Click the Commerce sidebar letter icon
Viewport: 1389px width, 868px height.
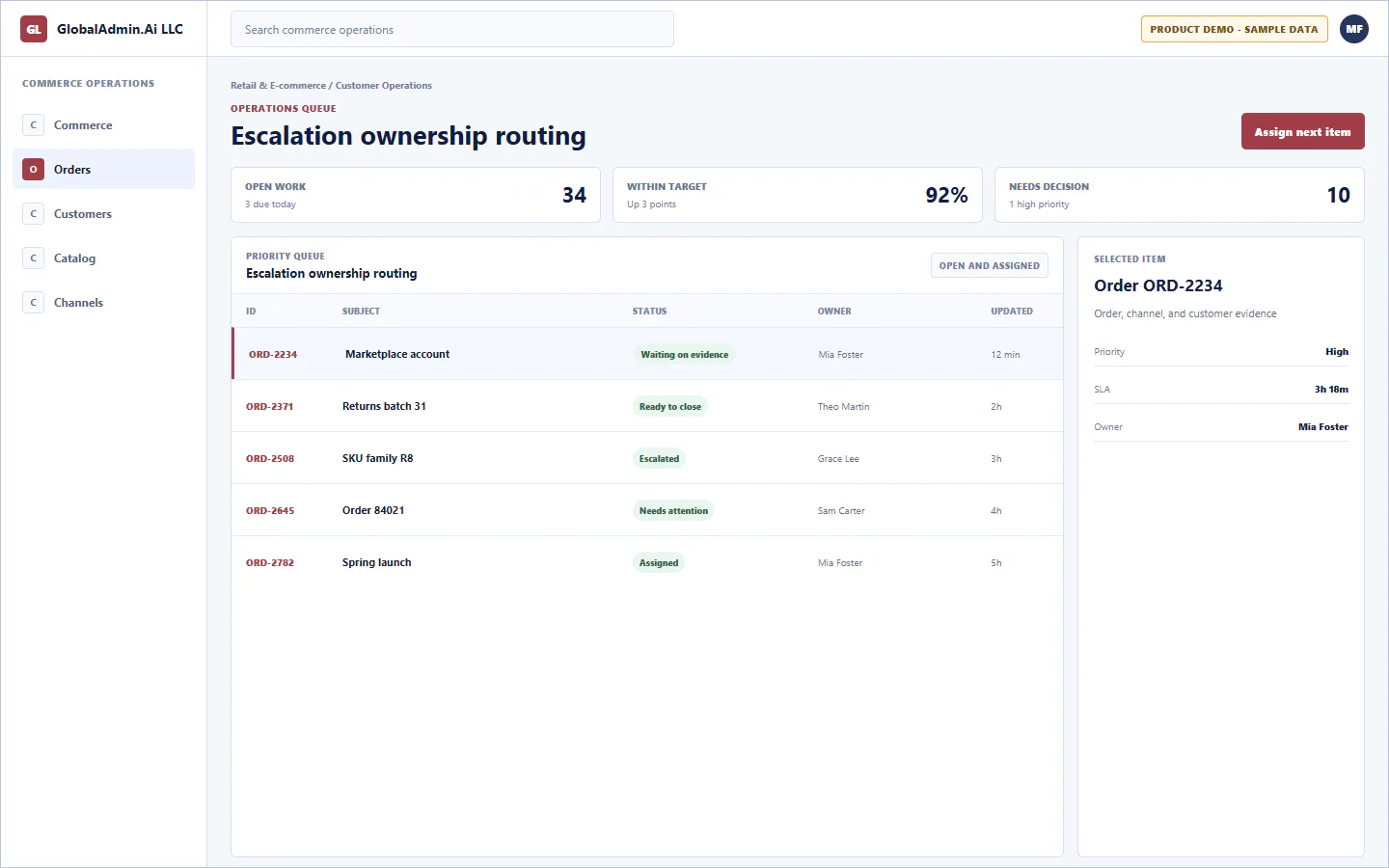click(34, 125)
